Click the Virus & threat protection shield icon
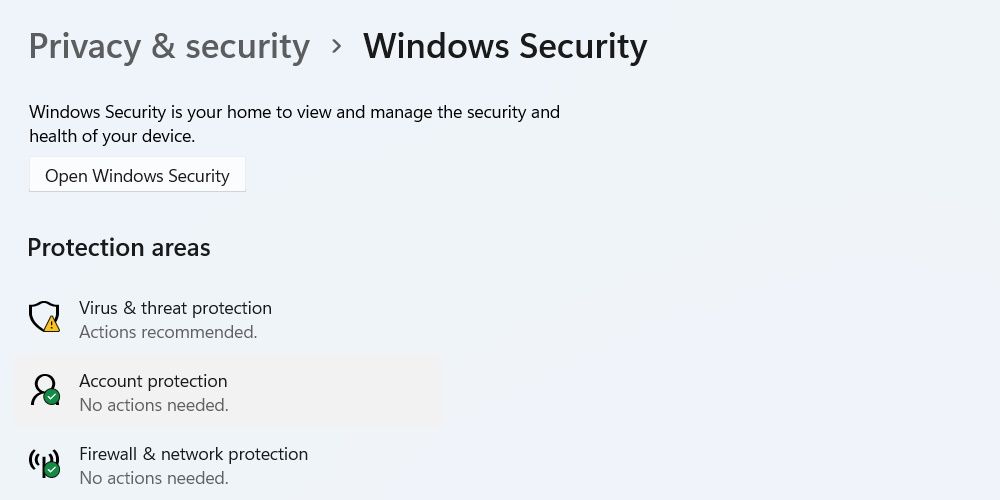Viewport: 1000px width, 500px height. (x=43, y=316)
